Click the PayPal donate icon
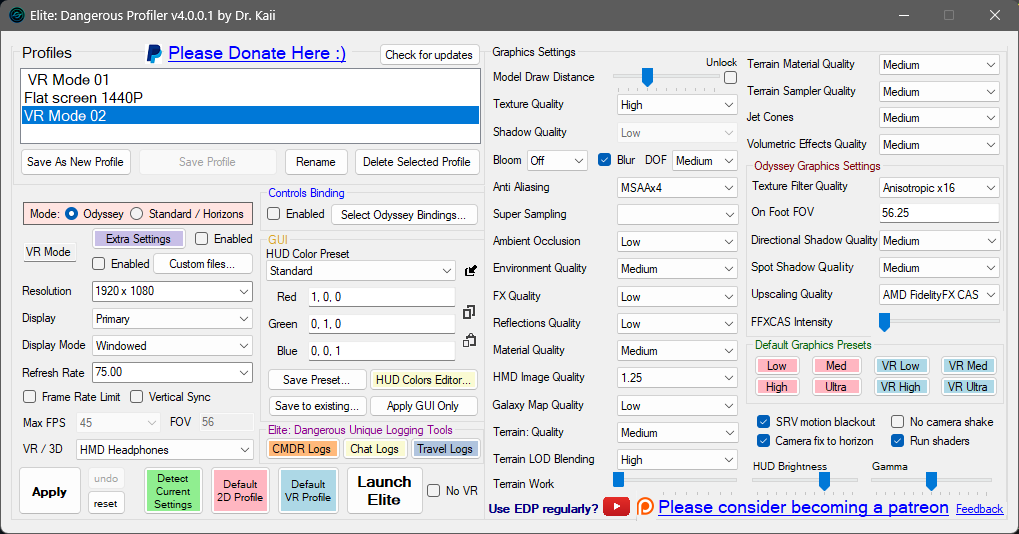Screen dimensions: 1019x534 [154, 53]
